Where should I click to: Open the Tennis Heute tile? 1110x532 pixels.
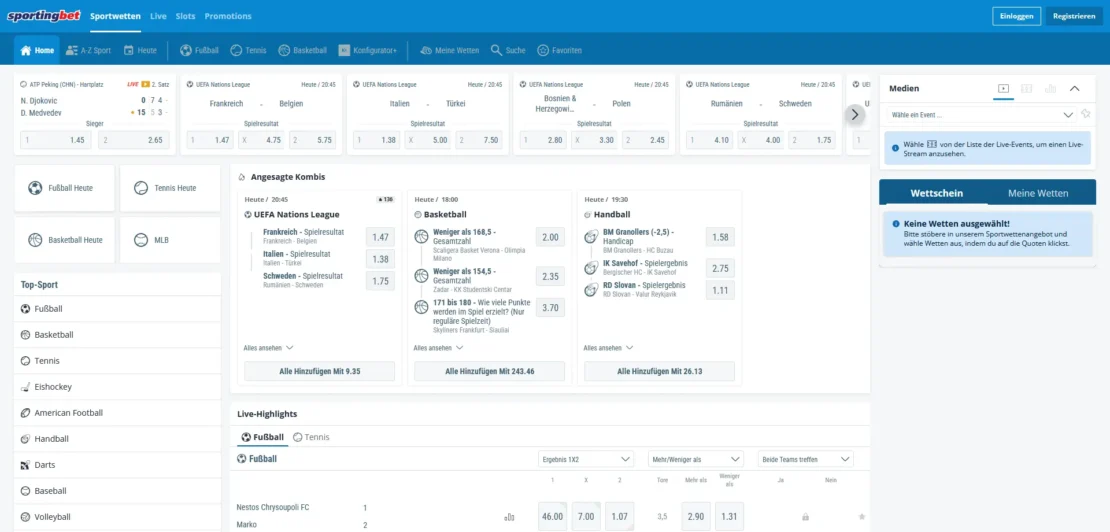tap(170, 188)
